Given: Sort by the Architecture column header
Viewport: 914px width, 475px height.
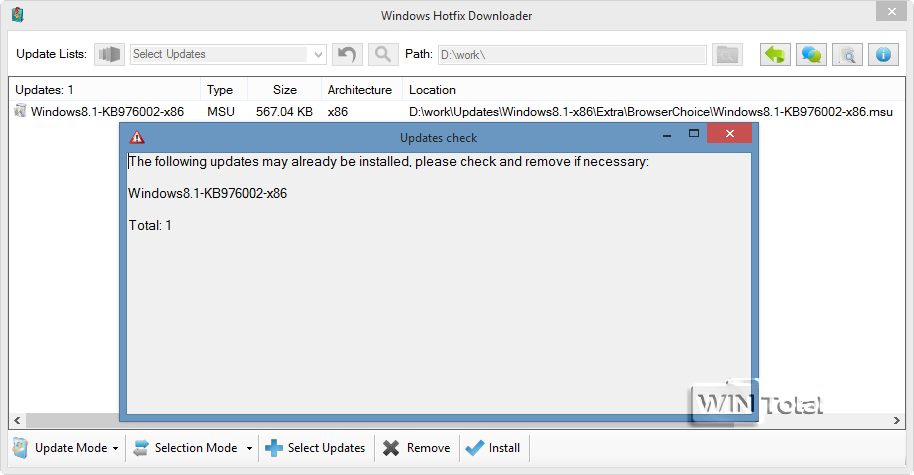Looking at the screenshot, I should click(x=360, y=90).
